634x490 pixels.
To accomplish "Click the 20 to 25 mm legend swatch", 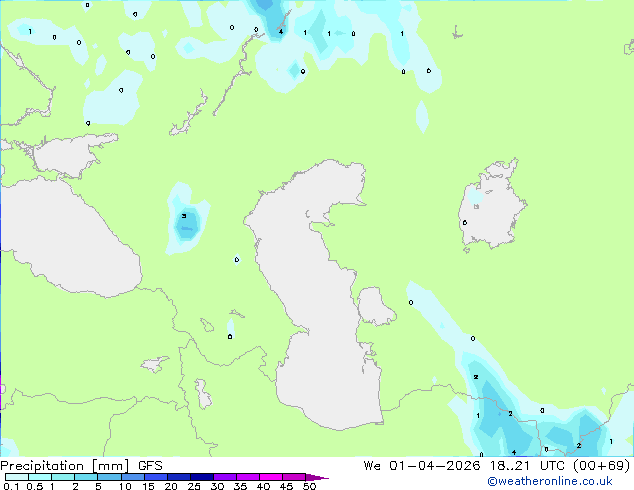I will coord(179,477).
